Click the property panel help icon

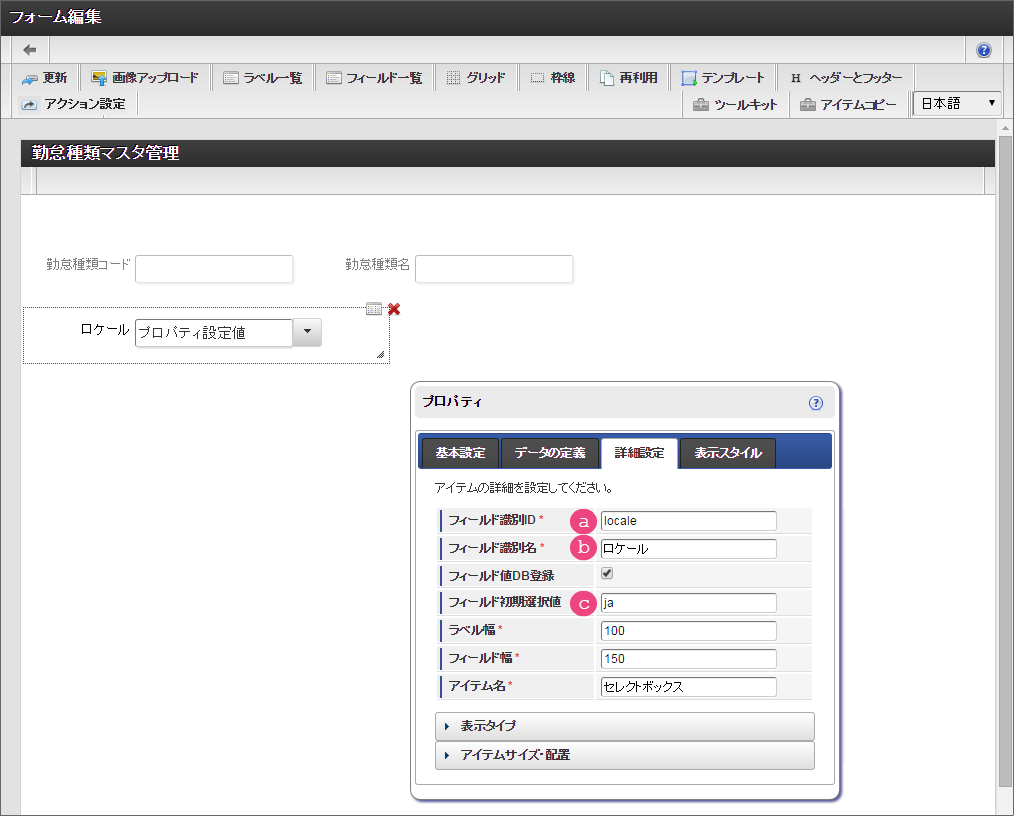(x=815, y=403)
